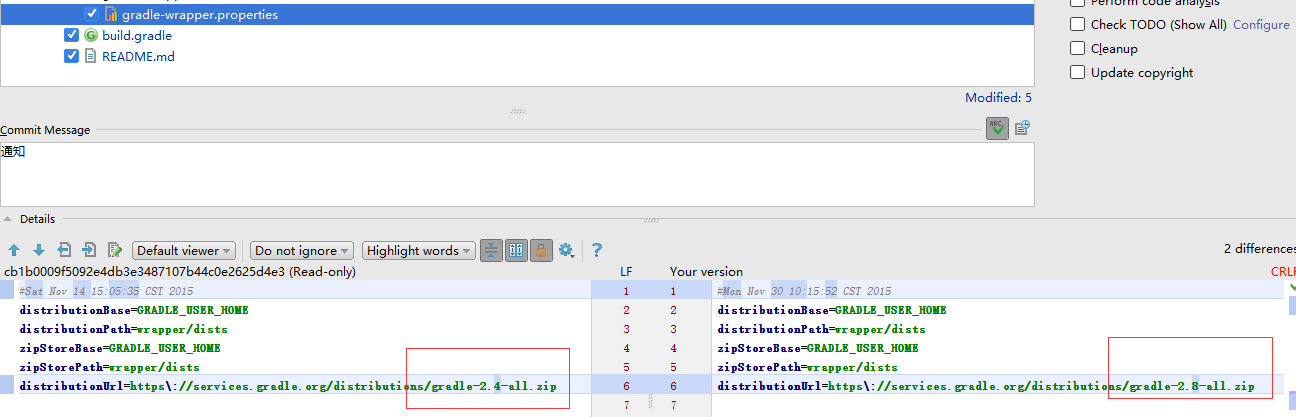Click the README.md file icon
The width and height of the screenshot is (1296, 417).
click(91, 56)
